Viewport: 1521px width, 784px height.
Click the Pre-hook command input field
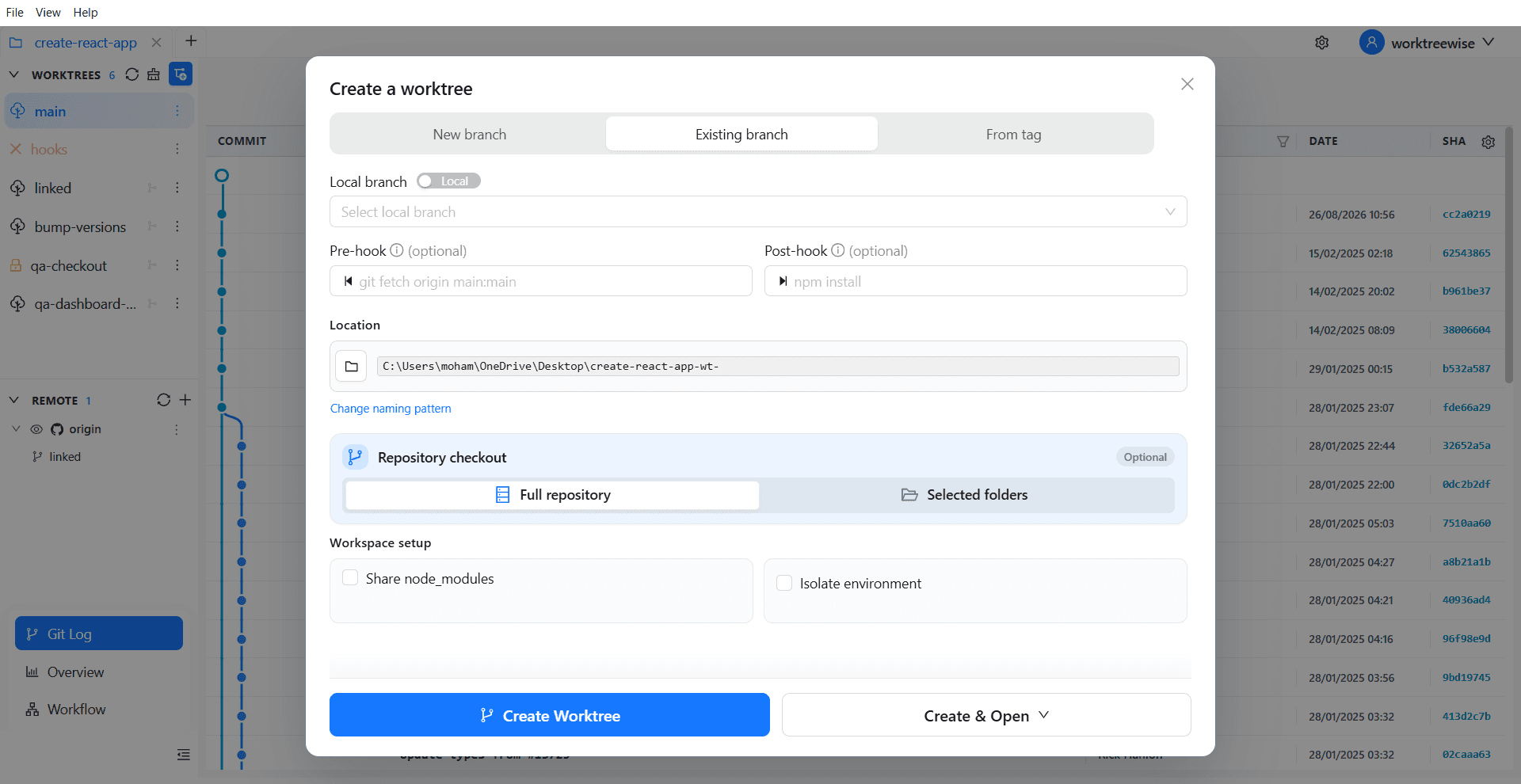pyautogui.click(x=541, y=281)
